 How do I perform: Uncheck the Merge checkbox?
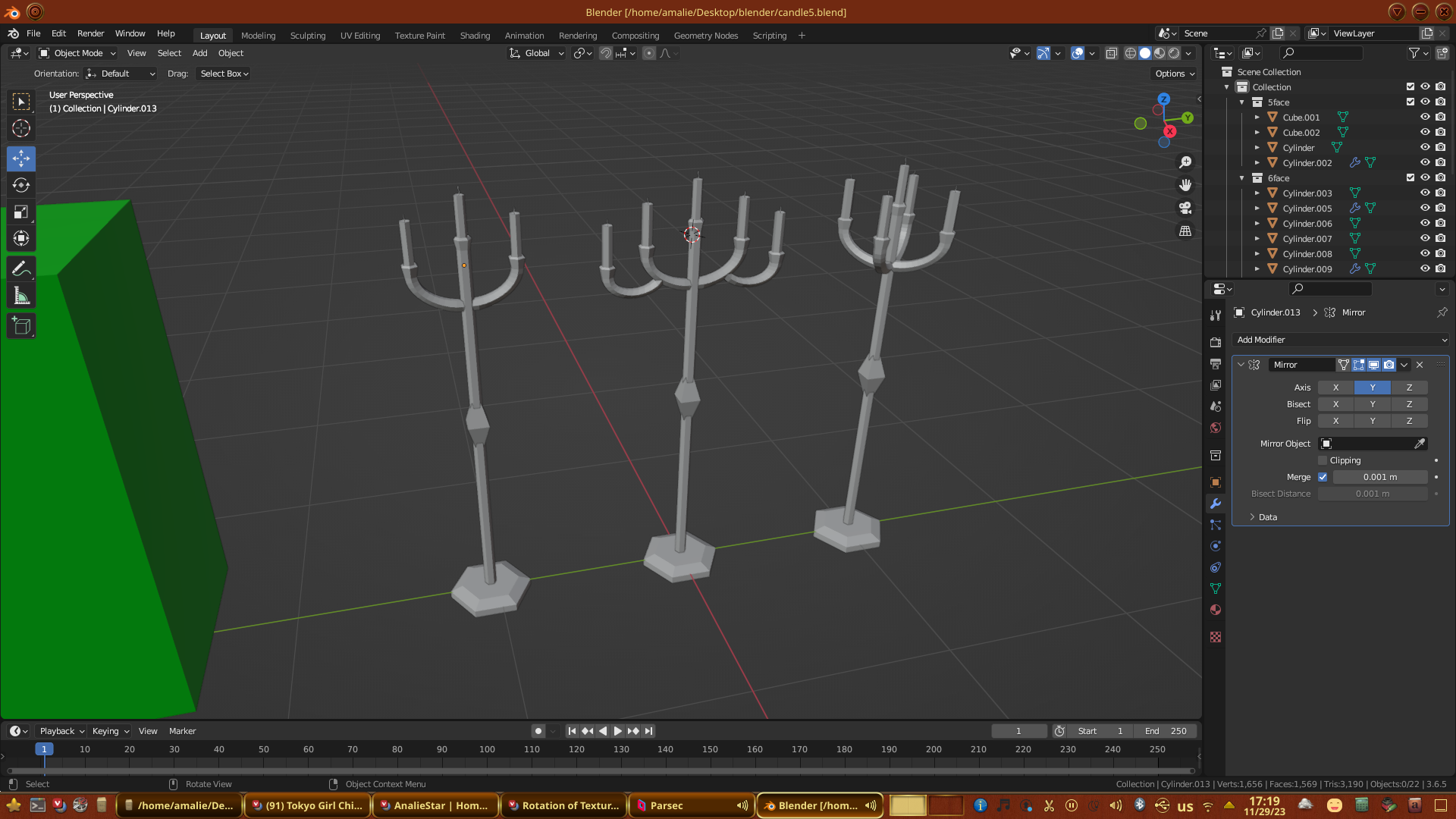[x=1323, y=477]
